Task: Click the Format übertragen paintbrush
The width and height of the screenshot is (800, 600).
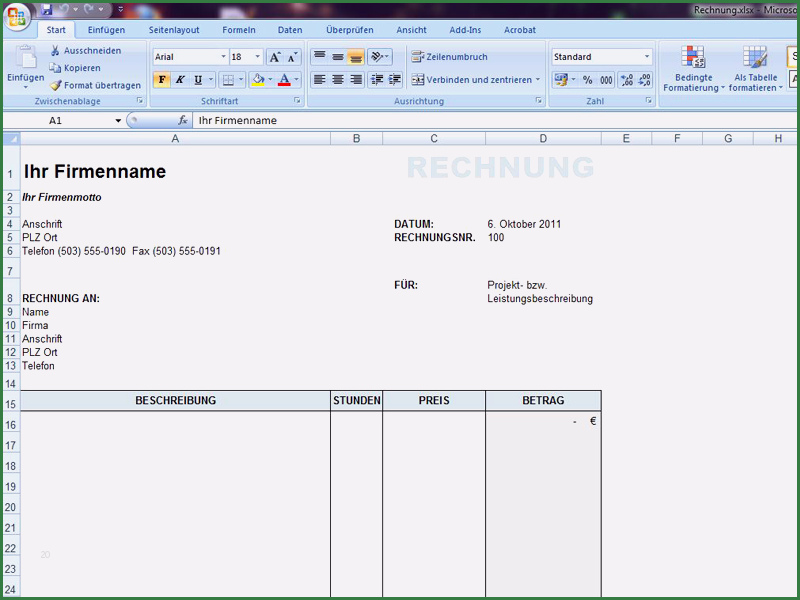Action: click(x=56, y=86)
